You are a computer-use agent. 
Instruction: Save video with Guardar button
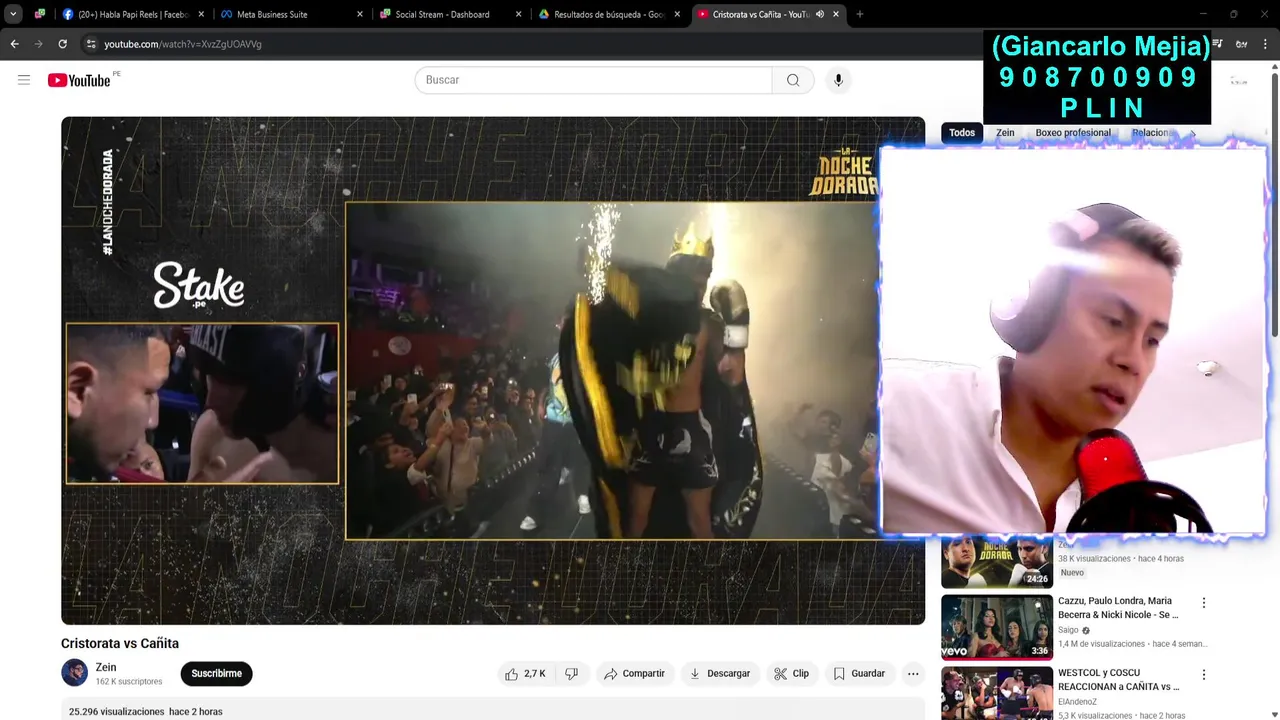click(x=859, y=674)
